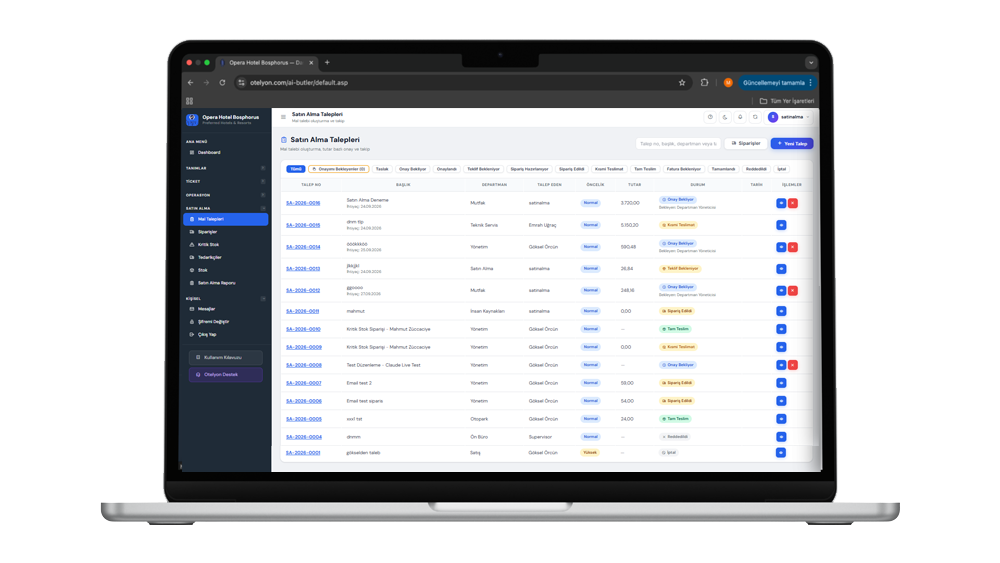Open the SA-2026-0014 request link

pyautogui.click(x=303, y=247)
